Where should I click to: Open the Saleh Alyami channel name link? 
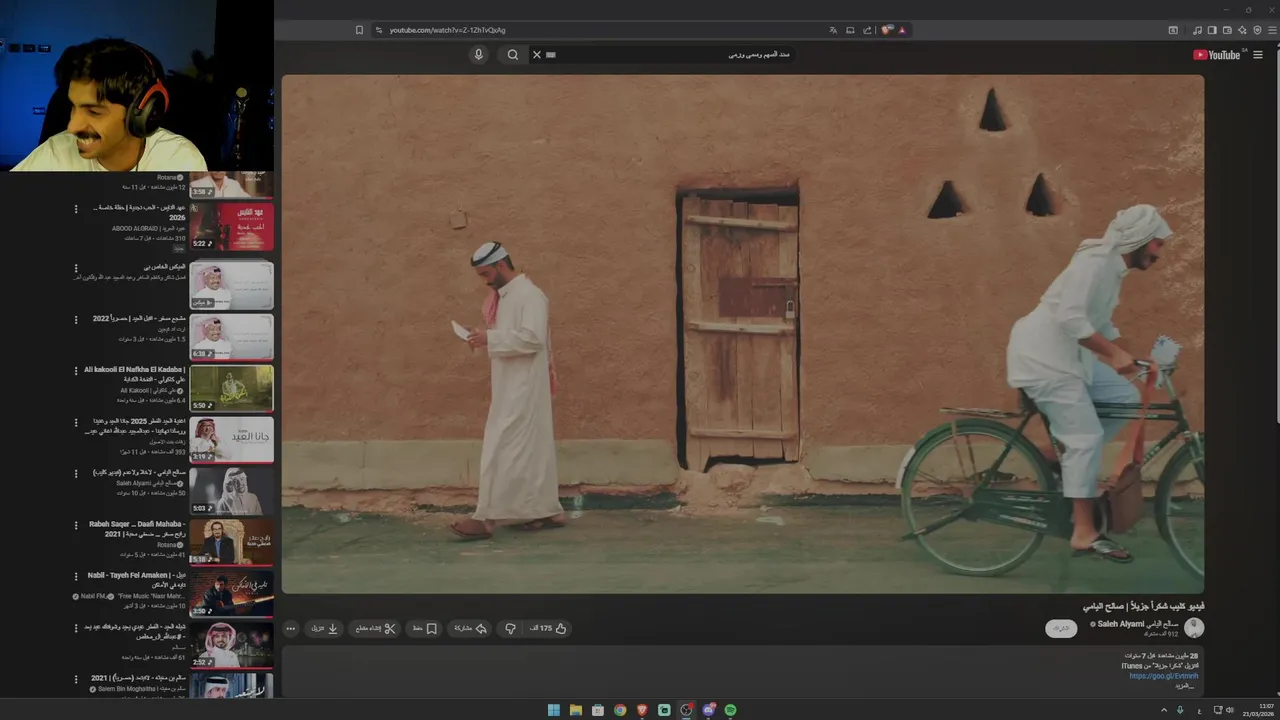[x=1138, y=624]
